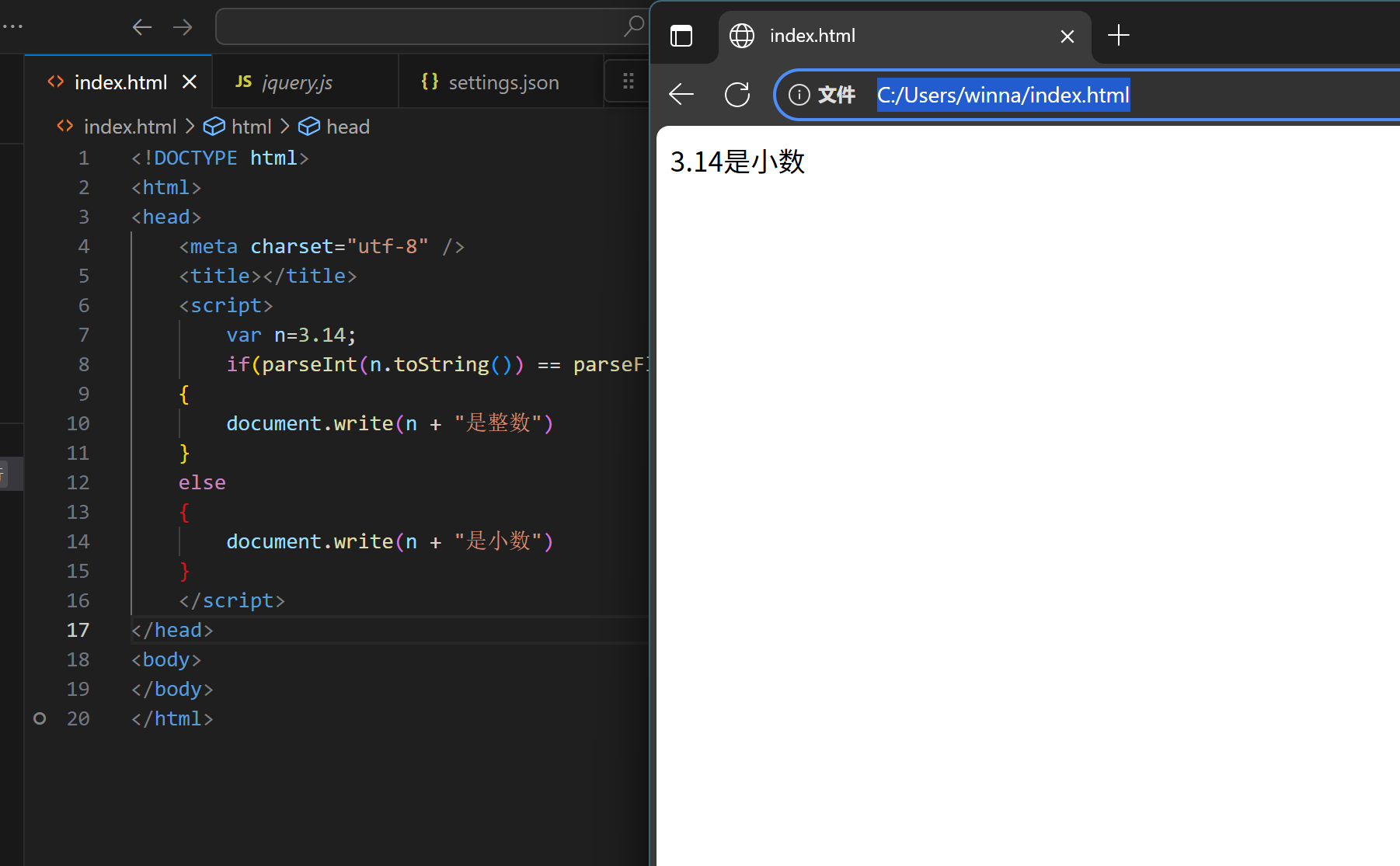Click line number 20 in the editor gutter
1400x866 pixels.
pos(78,718)
